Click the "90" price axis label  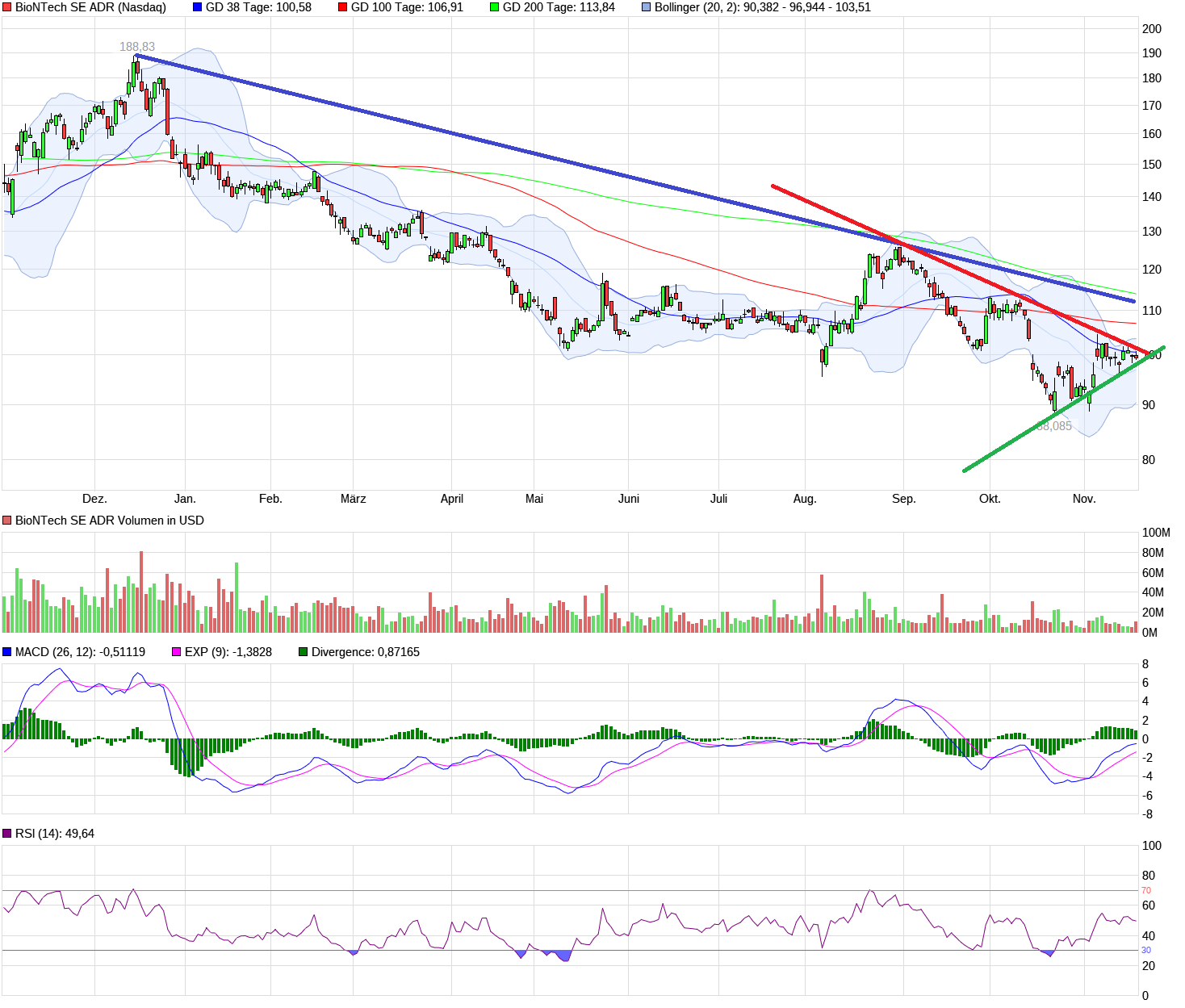point(1149,405)
